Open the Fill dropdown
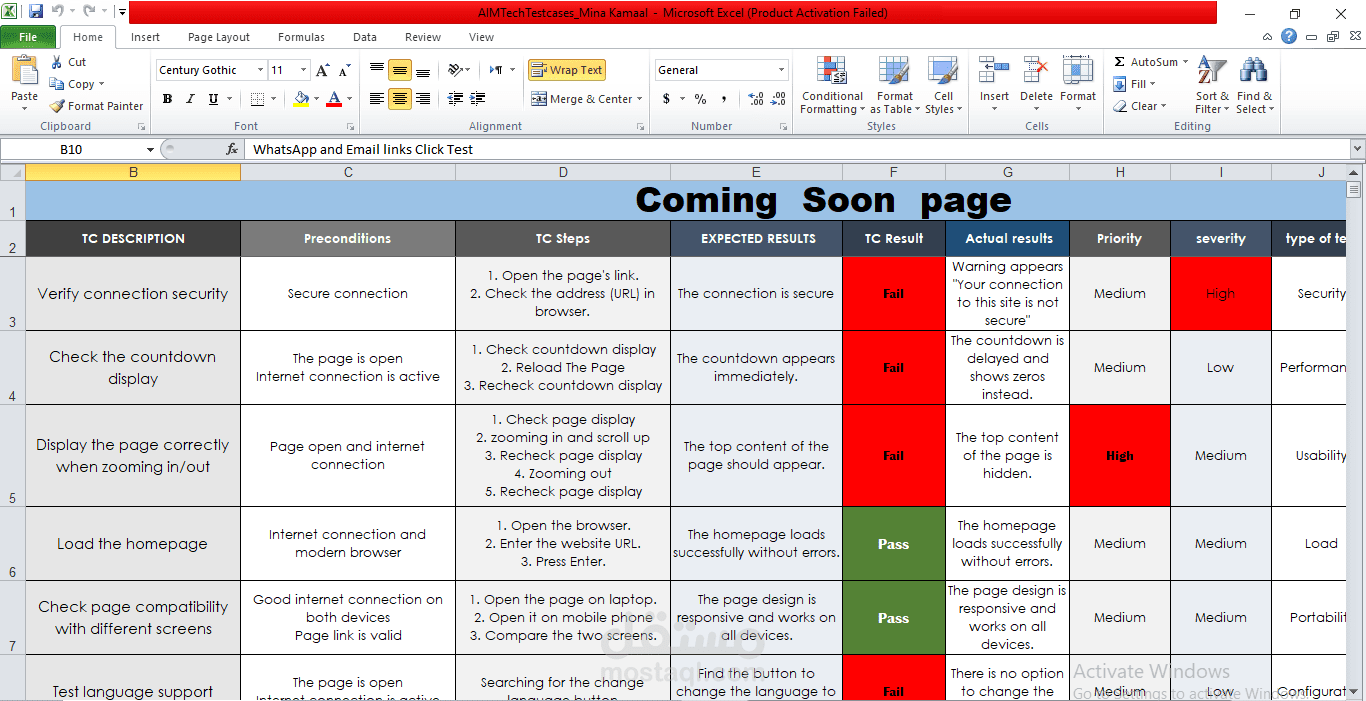Image resolution: width=1366 pixels, height=701 pixels. click(1135, 84)
